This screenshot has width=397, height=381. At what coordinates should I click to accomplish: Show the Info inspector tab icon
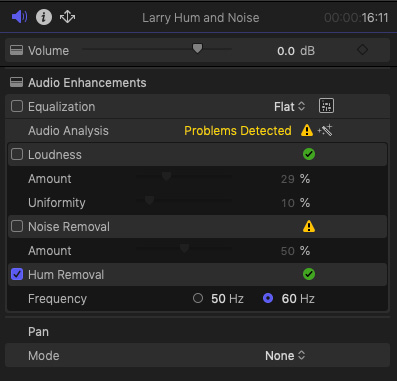(x=44, y=17)
